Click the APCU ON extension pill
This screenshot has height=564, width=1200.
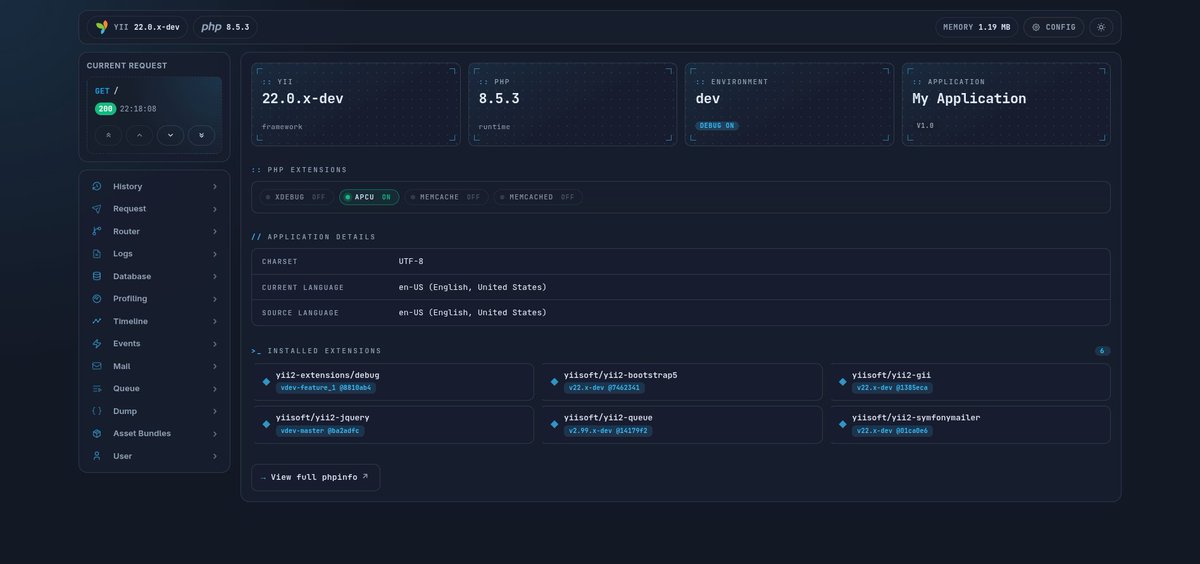pyautogui.click(x=369, y=197)
